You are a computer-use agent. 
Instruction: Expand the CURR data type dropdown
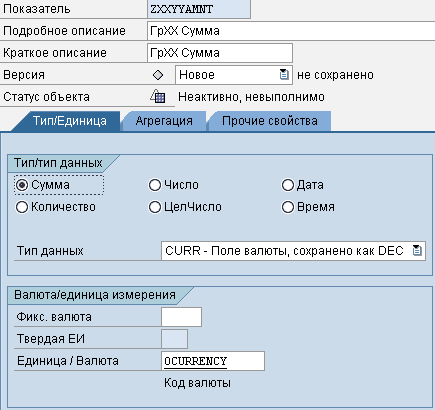coord(293,251)
